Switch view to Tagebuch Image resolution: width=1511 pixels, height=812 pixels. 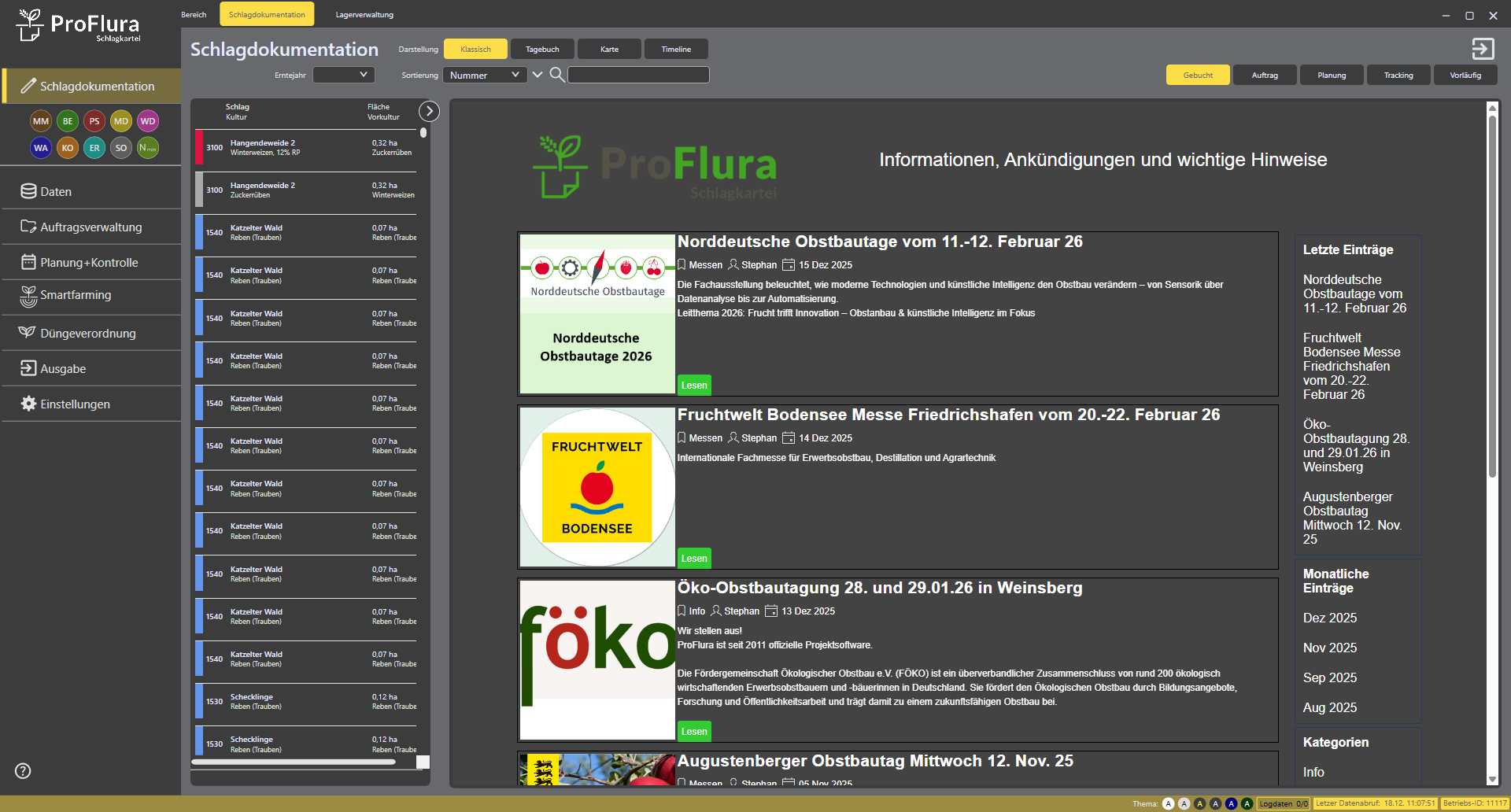pyautogui.click(x=542, y=50)
